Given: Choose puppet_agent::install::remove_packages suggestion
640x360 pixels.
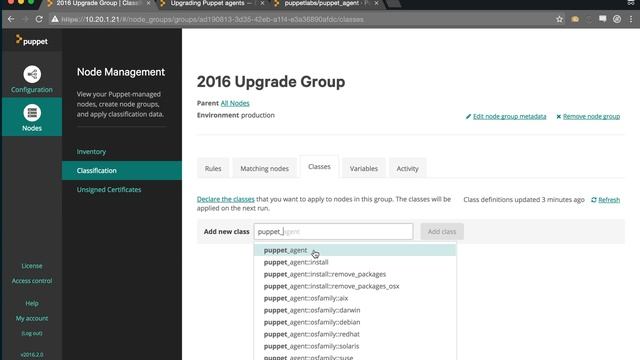Looking at the screenshot, I should coord(355,274).
